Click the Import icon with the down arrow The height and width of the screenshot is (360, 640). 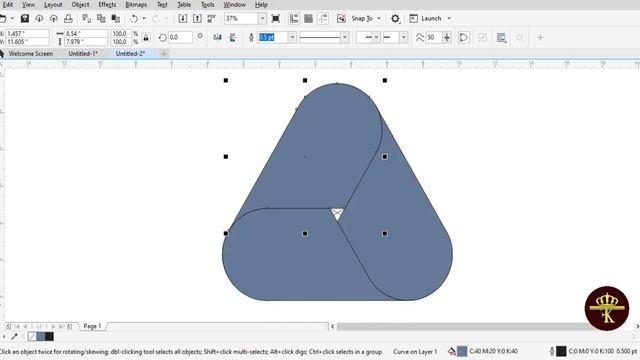pos(183,18)
